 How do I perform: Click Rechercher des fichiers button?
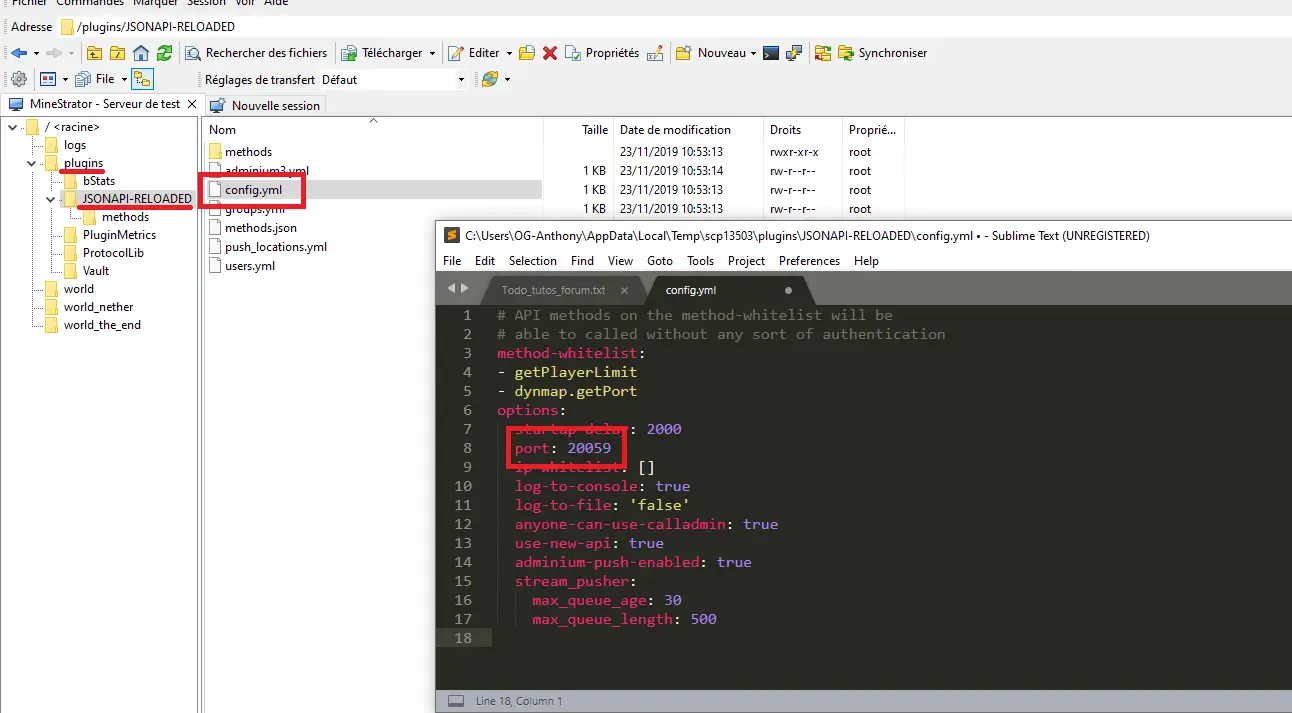tap(256, 53)
